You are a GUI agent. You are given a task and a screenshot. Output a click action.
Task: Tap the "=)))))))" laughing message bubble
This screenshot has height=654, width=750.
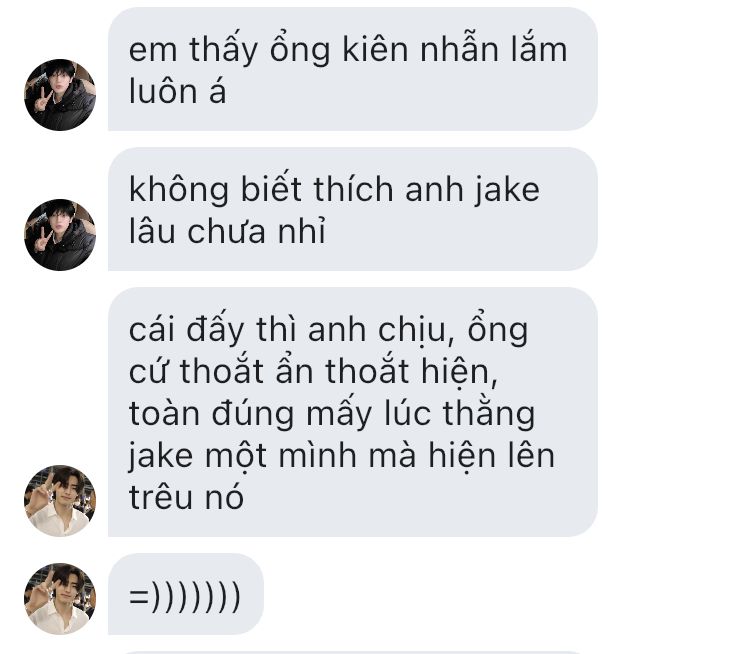point(186,594)
